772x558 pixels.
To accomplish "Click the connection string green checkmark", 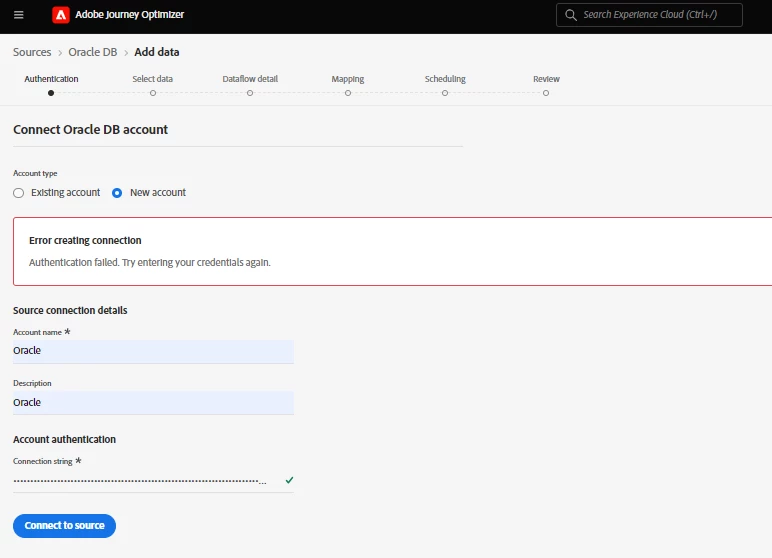I will click(290, 480).
